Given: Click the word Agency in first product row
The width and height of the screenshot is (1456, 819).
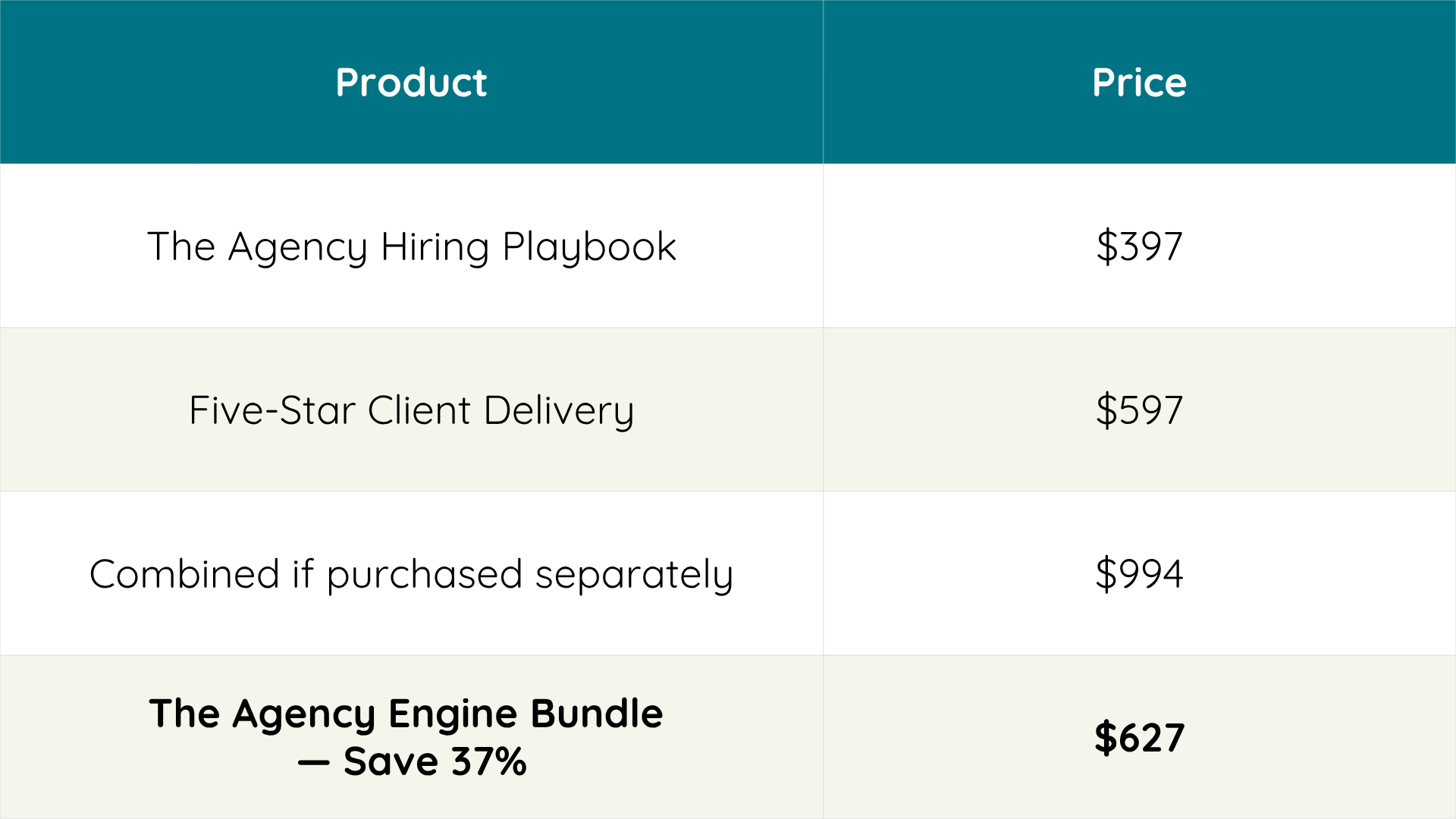Looking at the screenshot, I should pos(298,247).
